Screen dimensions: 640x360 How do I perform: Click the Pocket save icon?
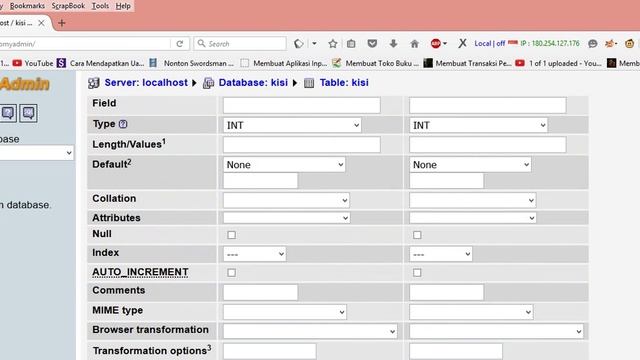point(372,43)
